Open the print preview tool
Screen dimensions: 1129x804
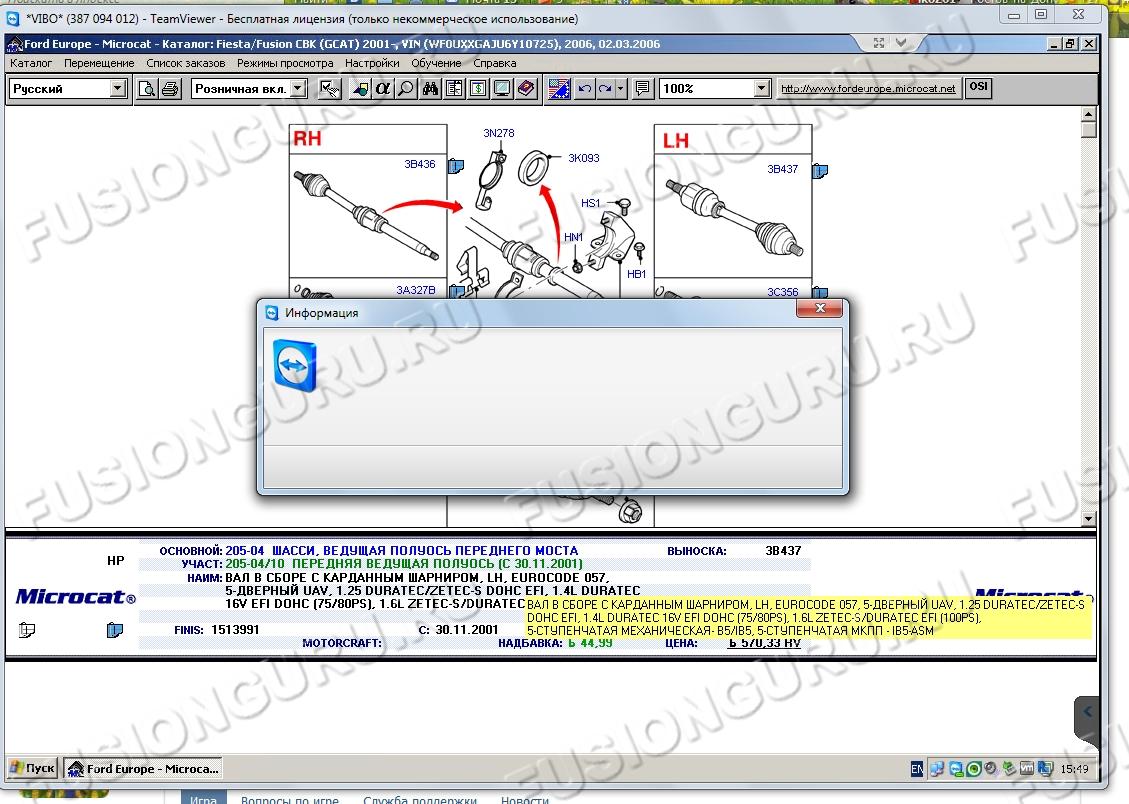pyautogui.click(x=147, y=89)
